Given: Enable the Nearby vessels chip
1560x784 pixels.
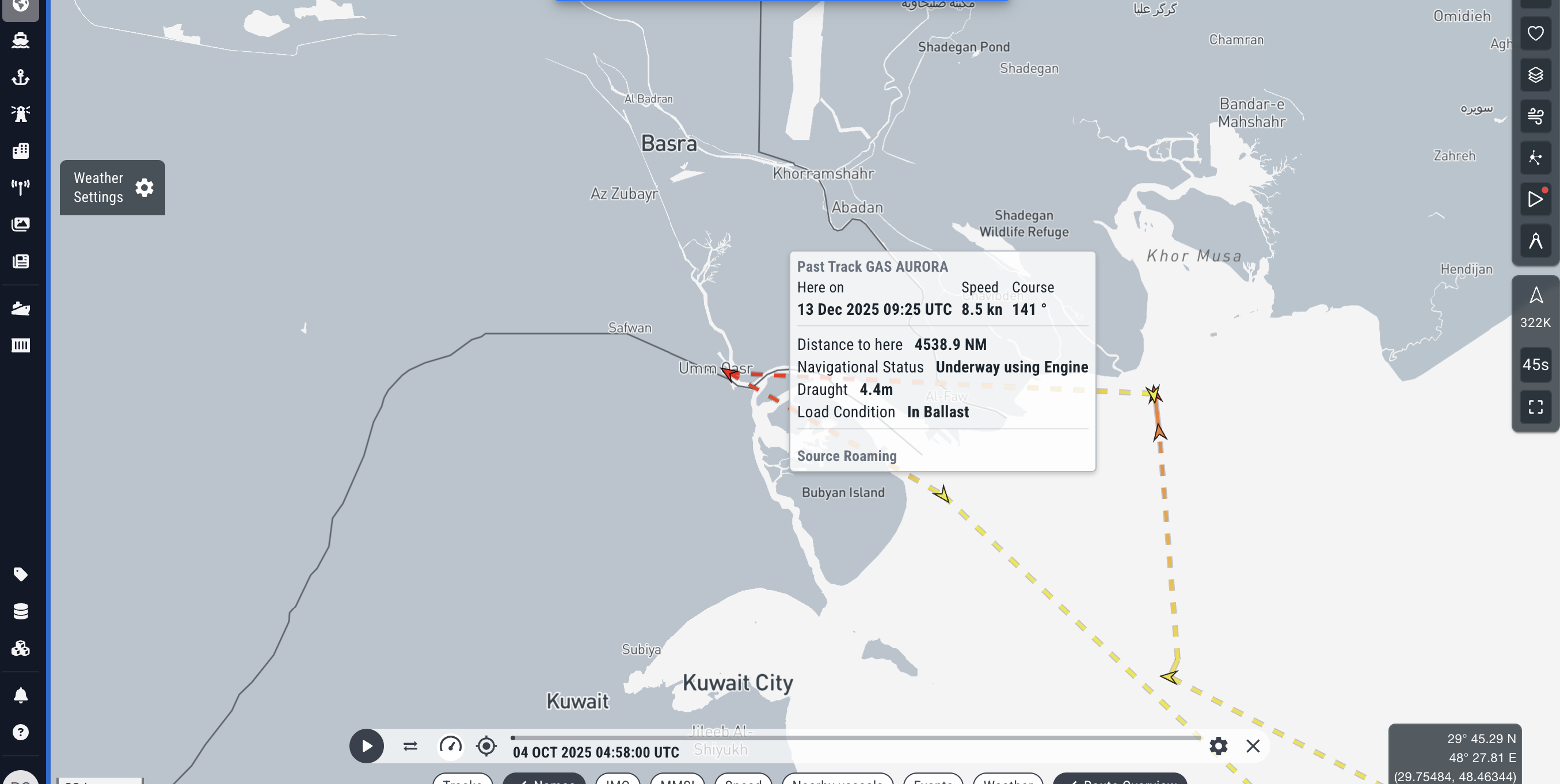Looking at the screenshot, I should click(x=837, y=780).
